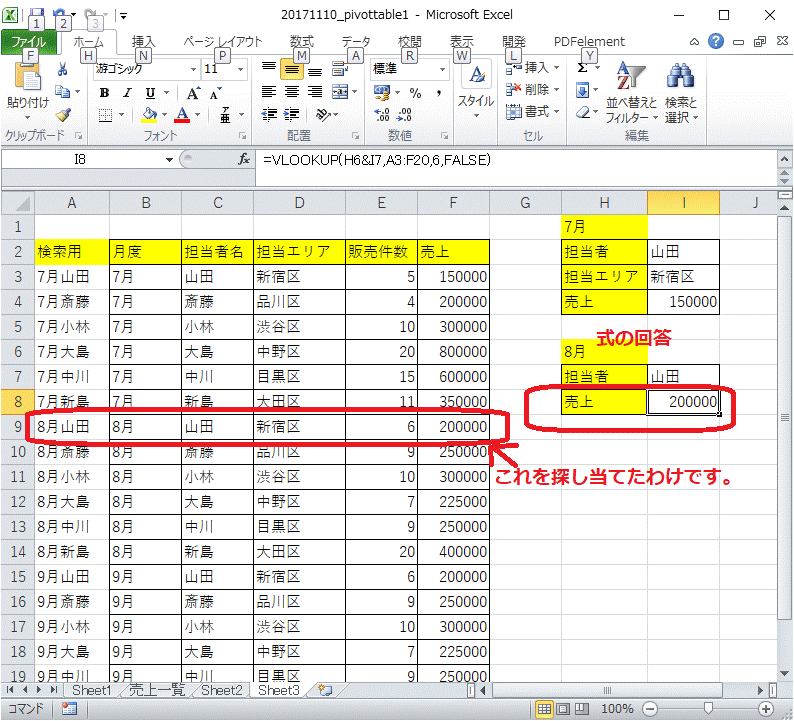This screenshot has height=721, width=794.
Task: Select cell F9 containing 200000
Action: 452,426
